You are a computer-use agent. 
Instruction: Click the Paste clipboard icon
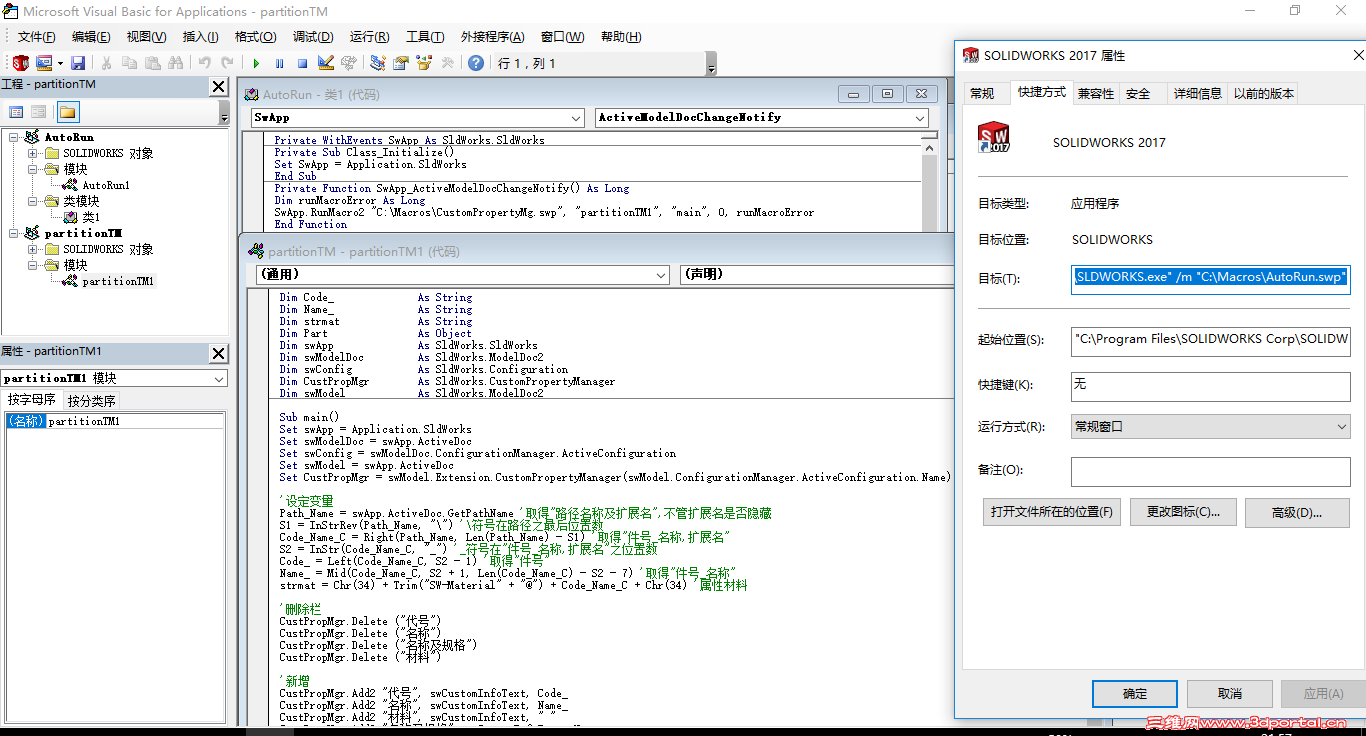pyautogui.click(x=152, y=63)
